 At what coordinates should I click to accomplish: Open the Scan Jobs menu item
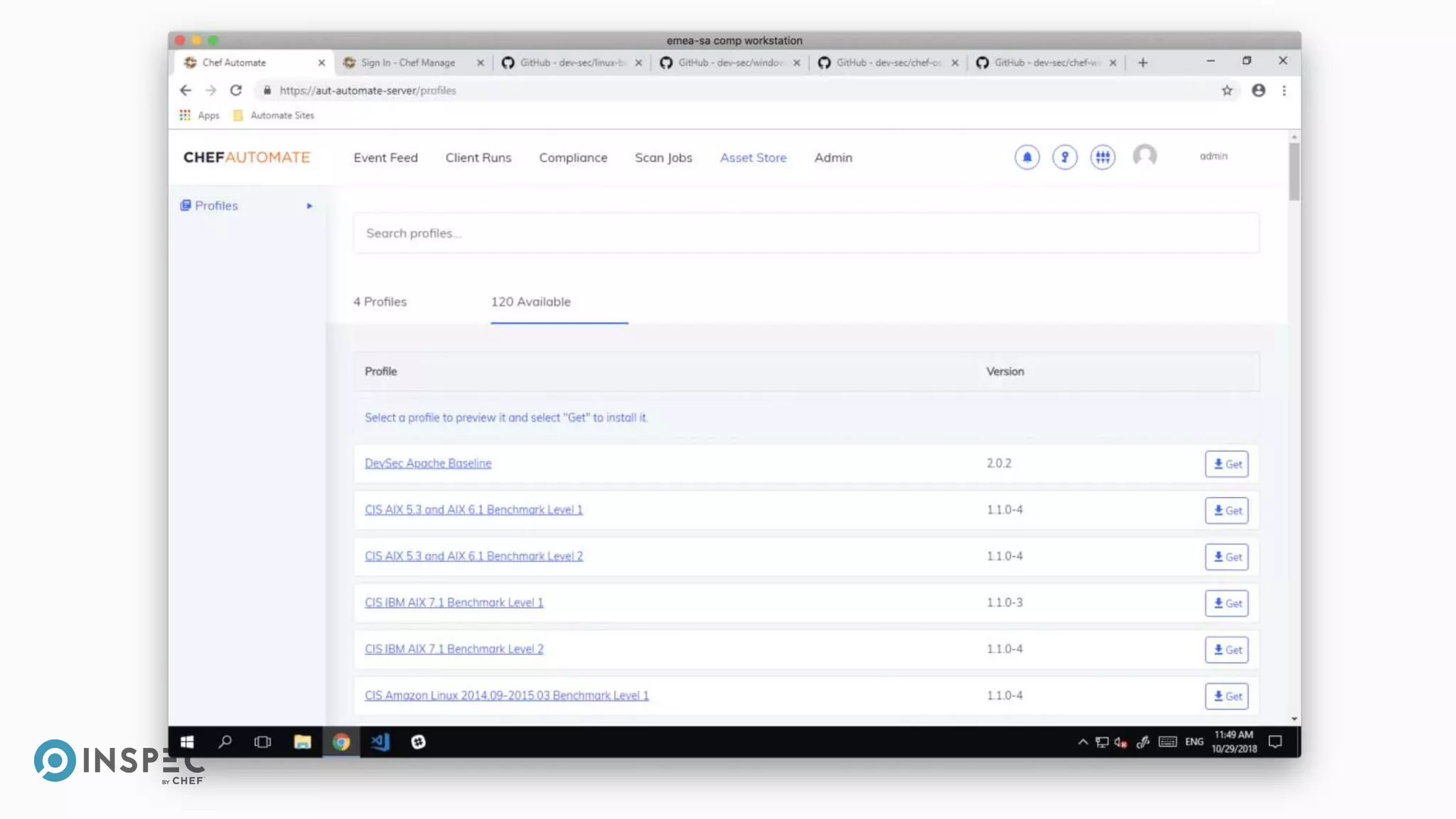[x=663, y=158]
